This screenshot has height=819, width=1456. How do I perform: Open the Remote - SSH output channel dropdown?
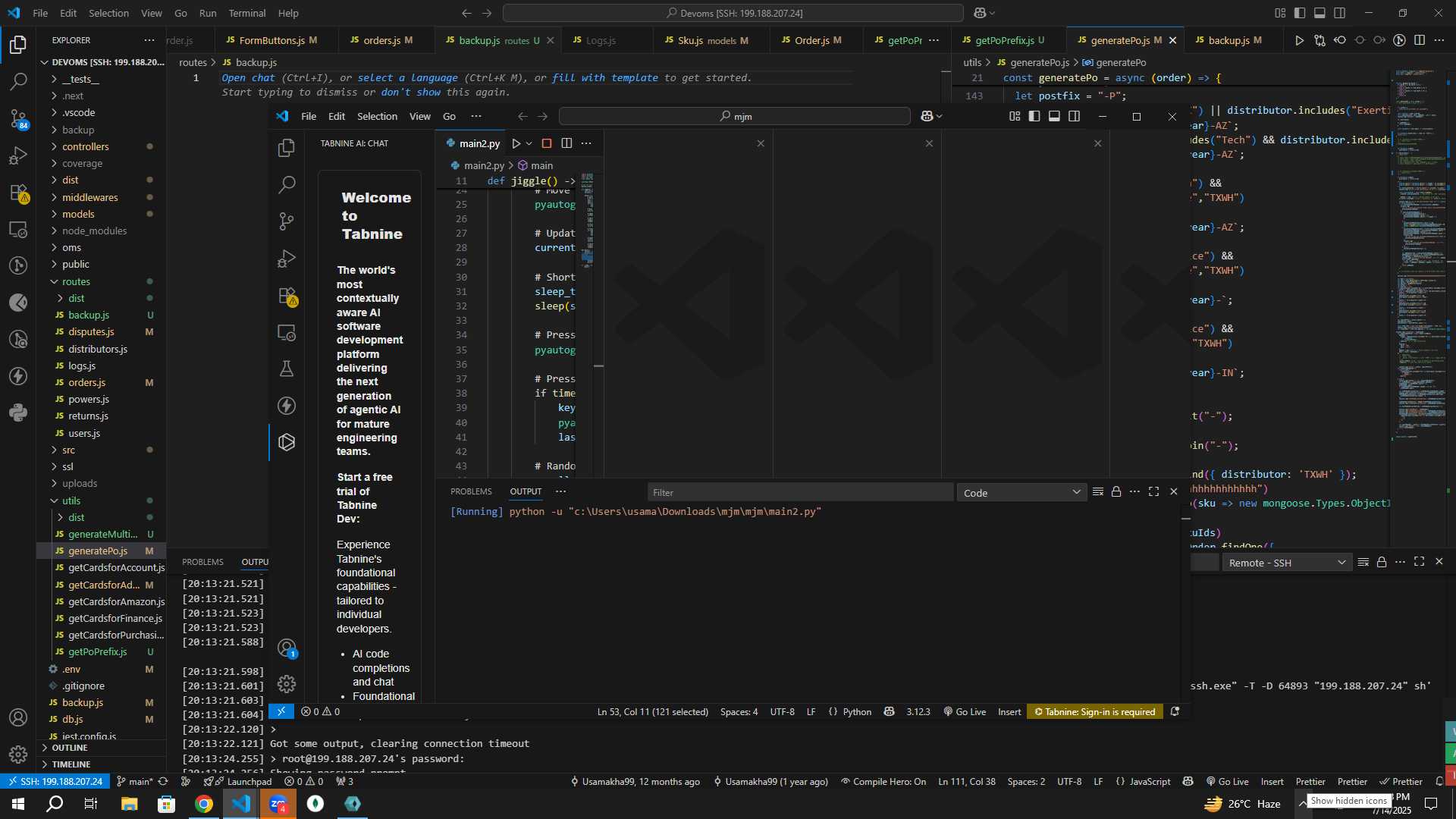1287,563
